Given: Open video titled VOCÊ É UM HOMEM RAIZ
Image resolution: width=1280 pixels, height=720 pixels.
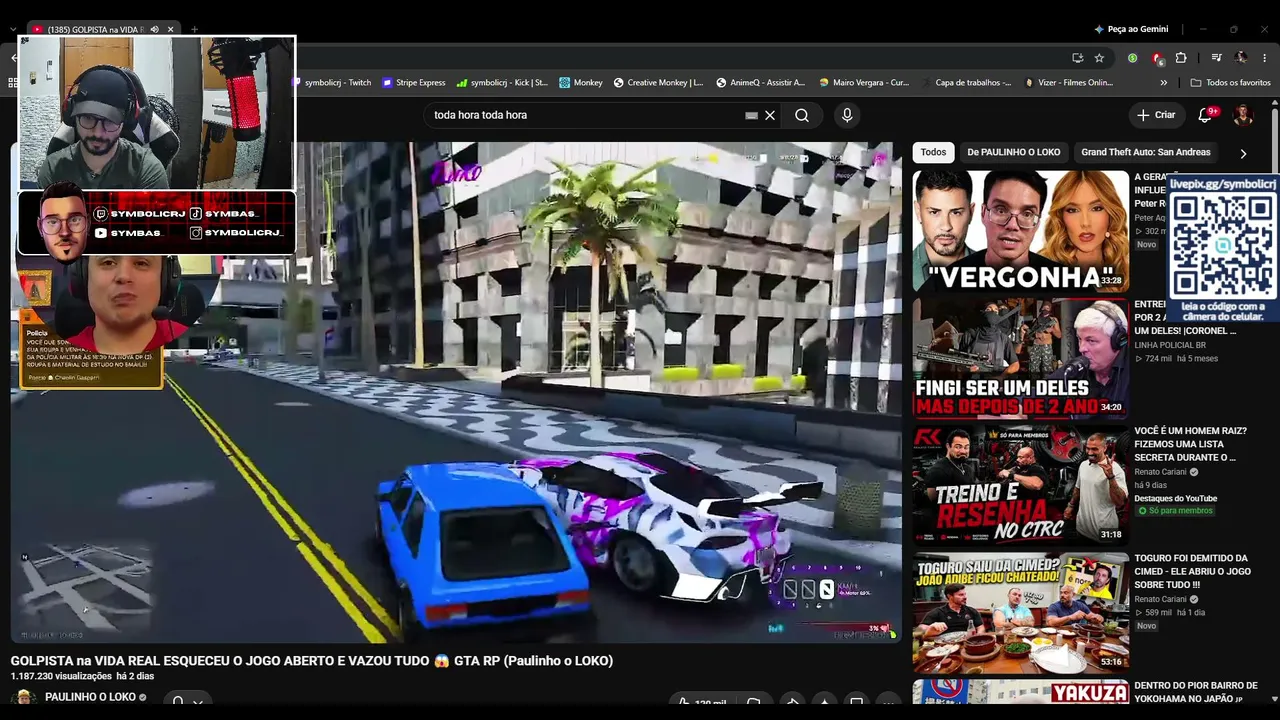Looking at the screenshot, I should (x=1191, y=444).
